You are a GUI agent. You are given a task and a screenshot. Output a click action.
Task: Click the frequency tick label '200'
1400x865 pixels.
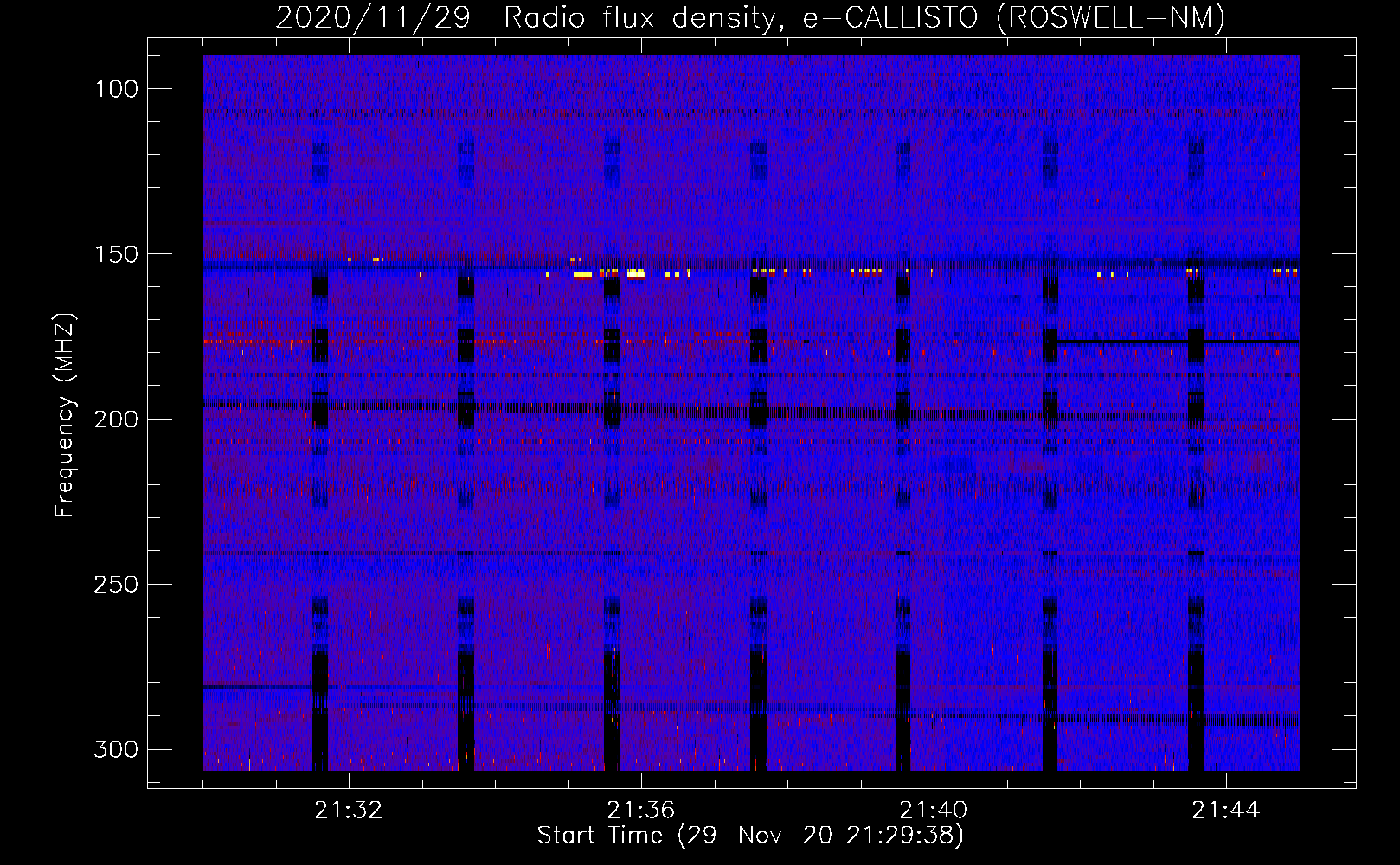[x=116, y=420]
